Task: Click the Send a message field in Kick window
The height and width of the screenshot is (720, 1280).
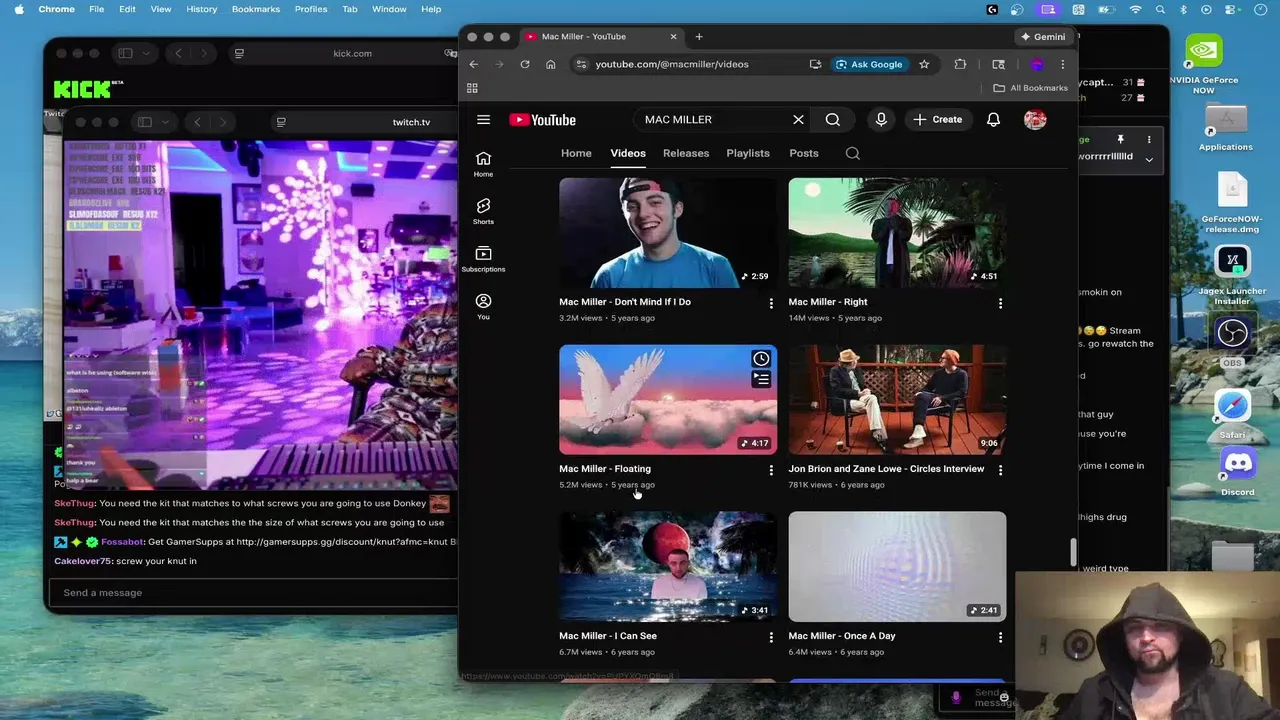Action: [x=255, y=593]
